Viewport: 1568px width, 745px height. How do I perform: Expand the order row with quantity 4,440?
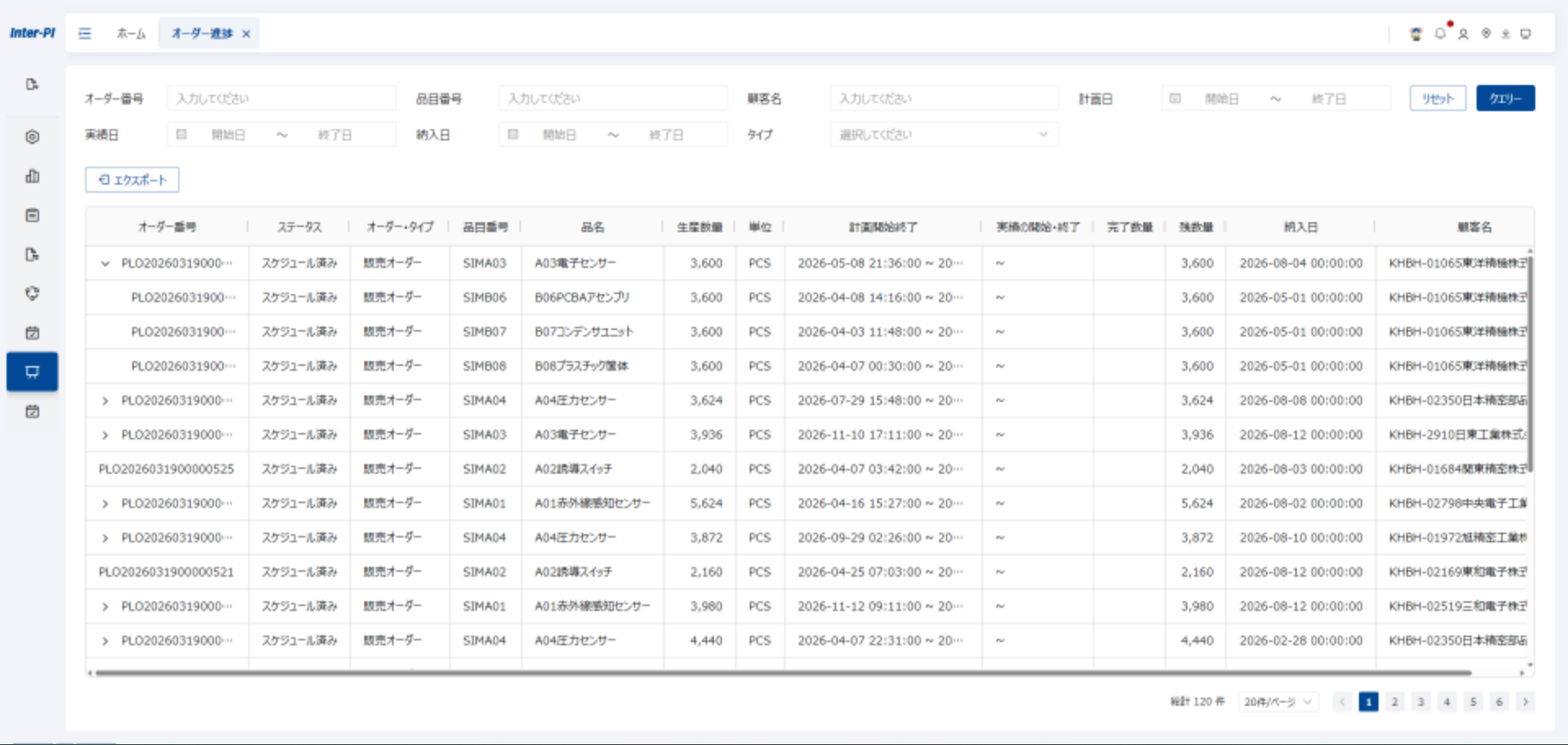(105, 640)
